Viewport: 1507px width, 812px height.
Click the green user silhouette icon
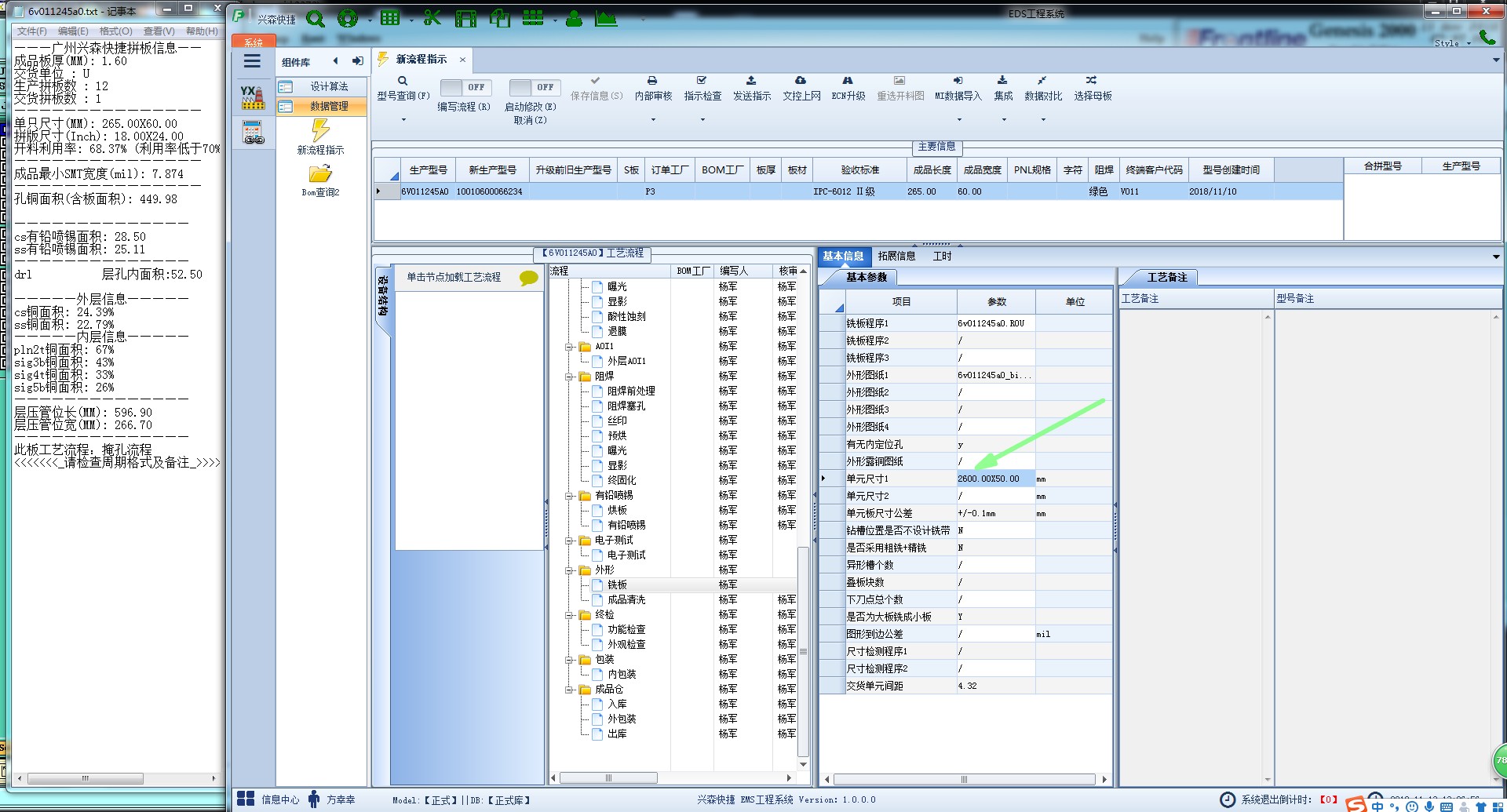pos(574,18)
